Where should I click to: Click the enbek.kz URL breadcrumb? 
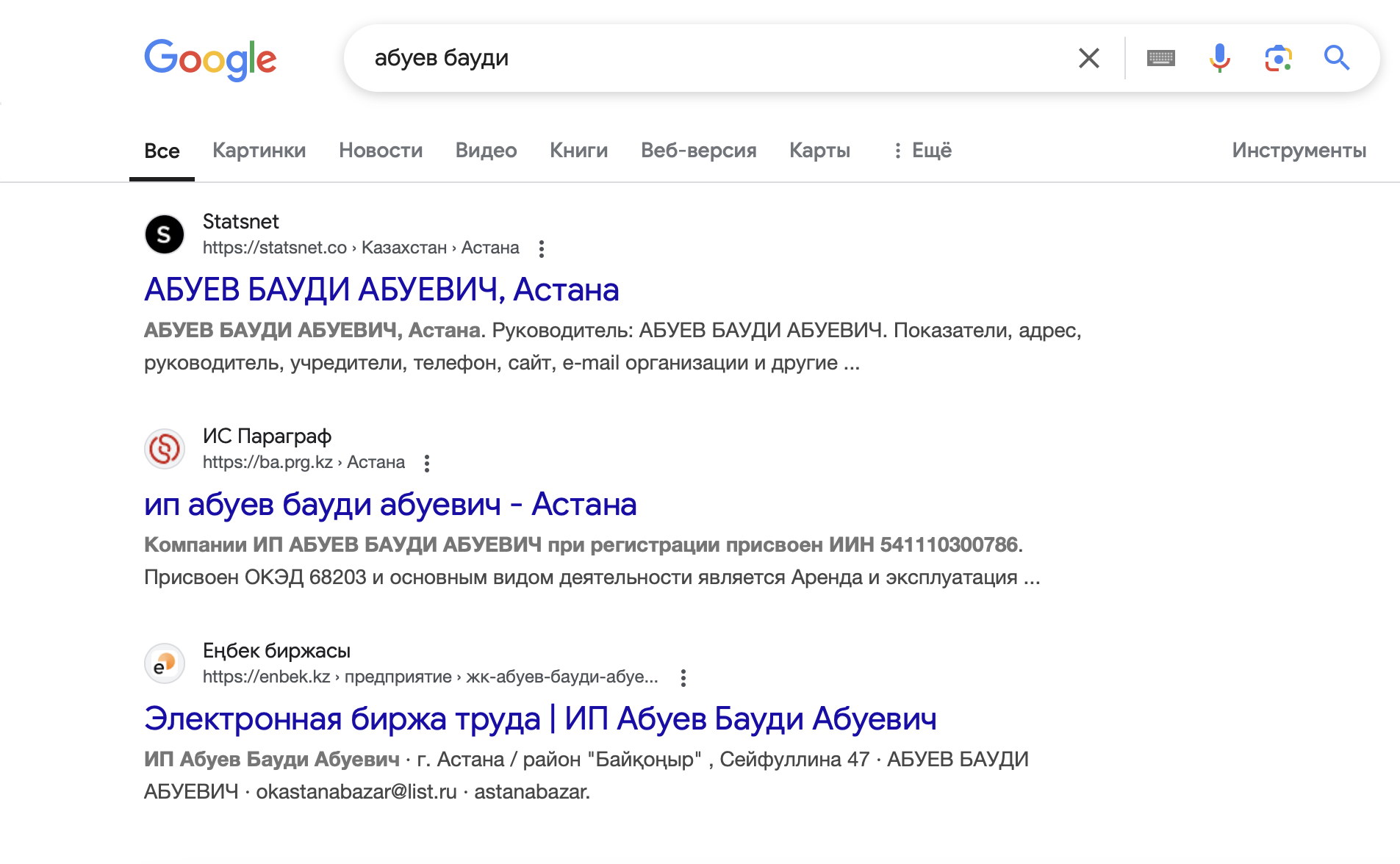(430, 677)
